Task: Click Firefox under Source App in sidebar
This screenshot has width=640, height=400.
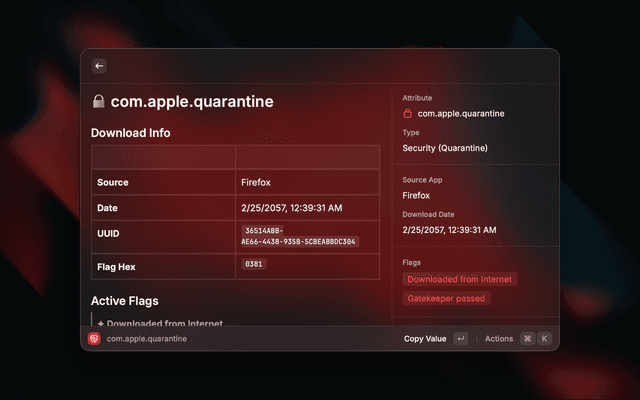Action: (416, 196)
